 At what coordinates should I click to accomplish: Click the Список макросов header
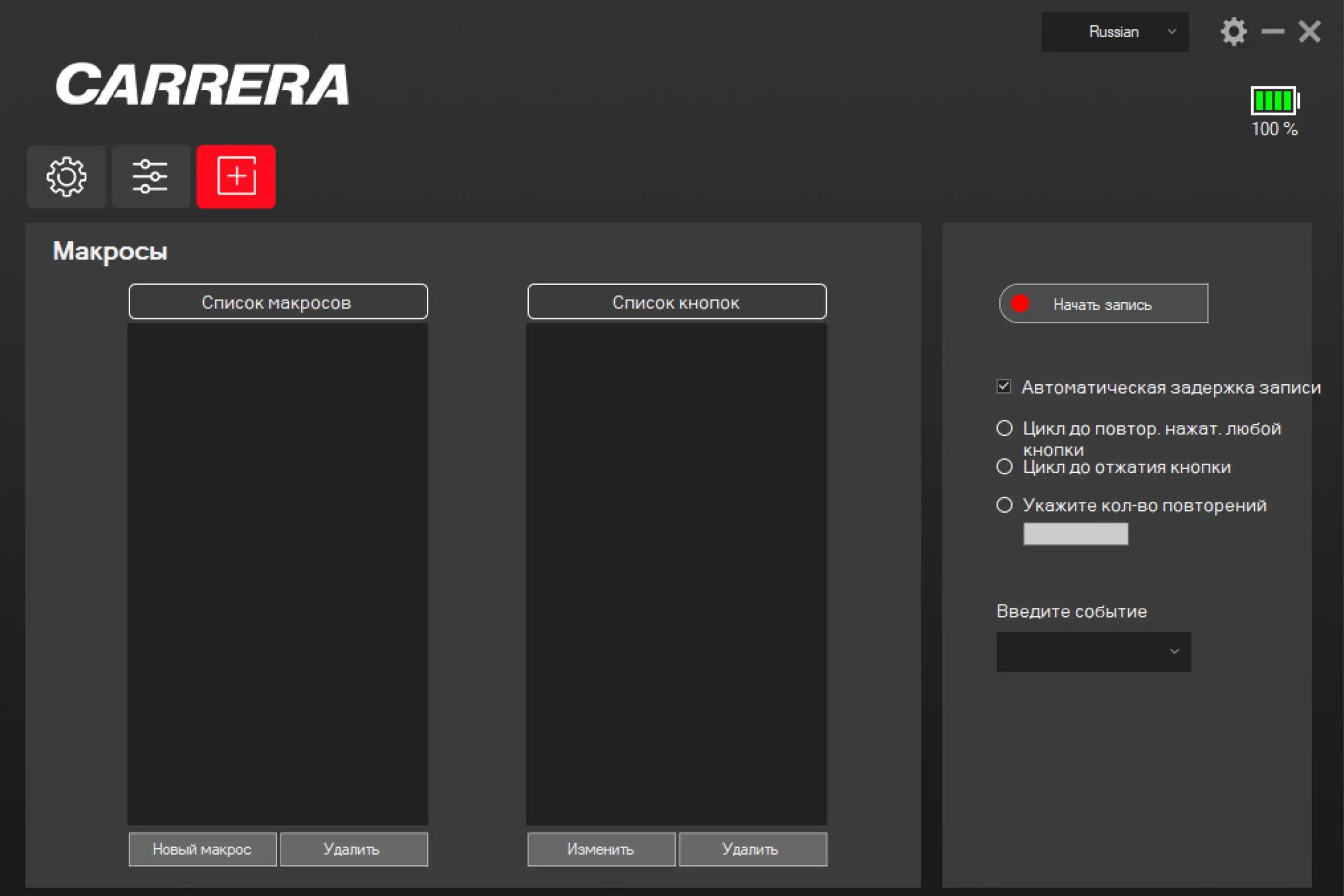(x=278, y=302)
